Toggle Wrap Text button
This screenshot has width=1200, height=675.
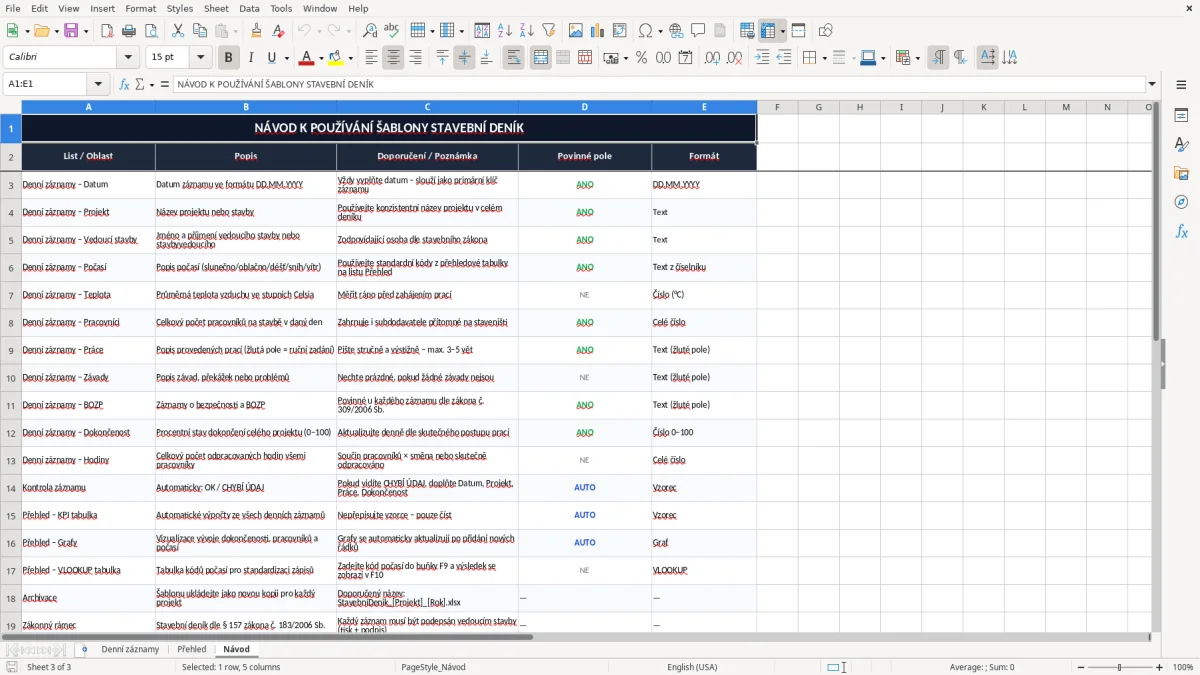tap(514, 58)
